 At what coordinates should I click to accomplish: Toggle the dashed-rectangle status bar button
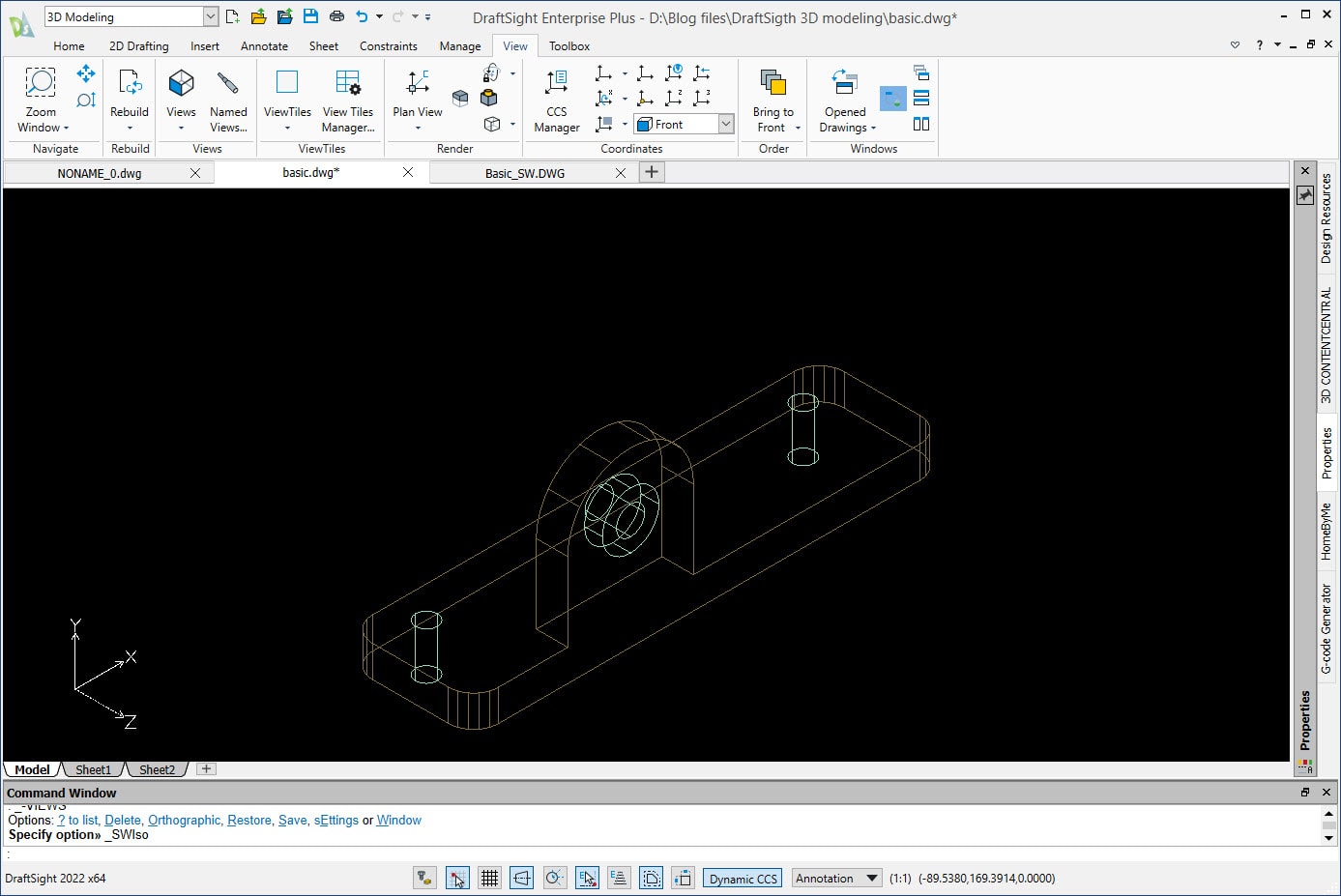click(x=652, y=878)
